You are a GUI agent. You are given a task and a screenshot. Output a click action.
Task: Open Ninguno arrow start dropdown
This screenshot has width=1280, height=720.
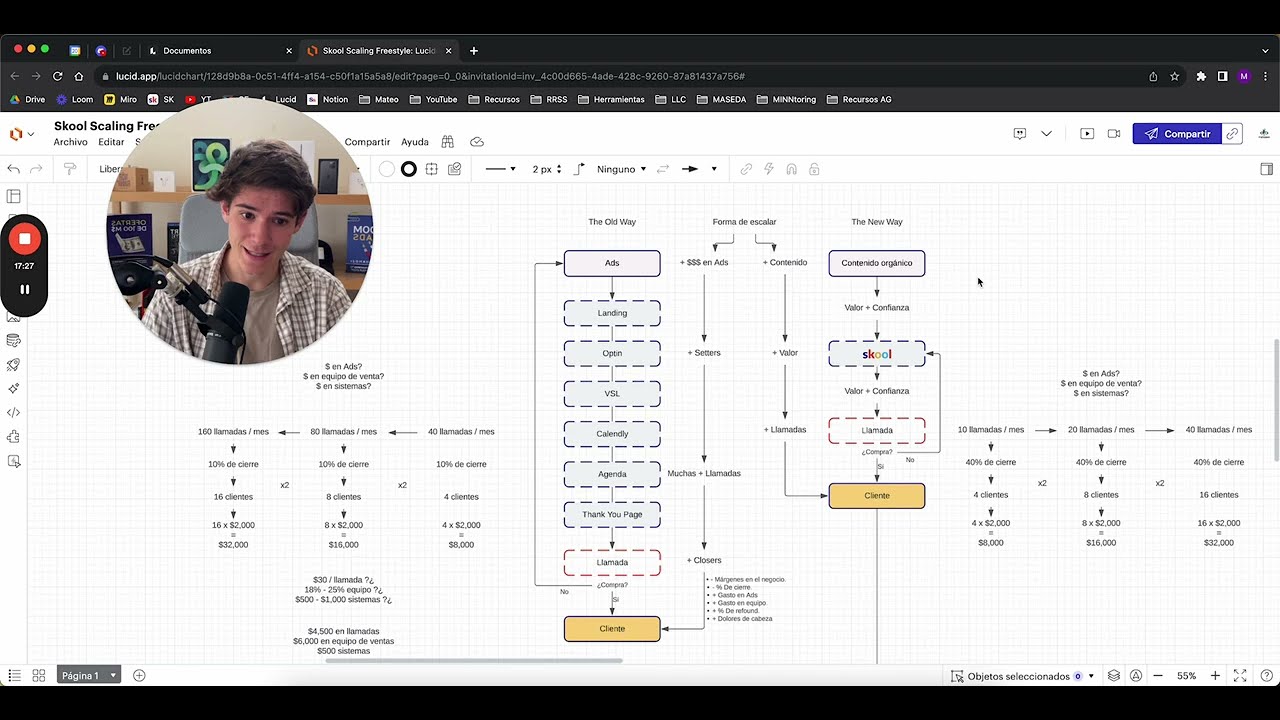(x=621, y=169)
